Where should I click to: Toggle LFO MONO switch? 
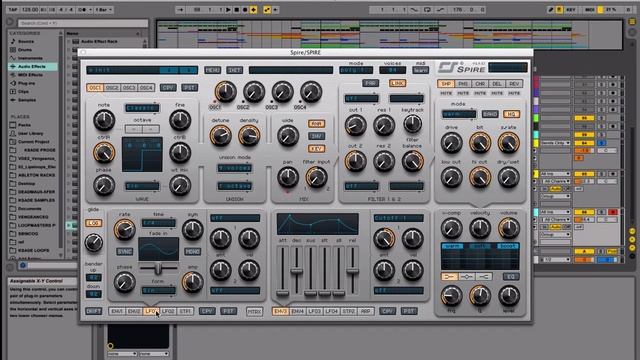(x=192, y=251)
